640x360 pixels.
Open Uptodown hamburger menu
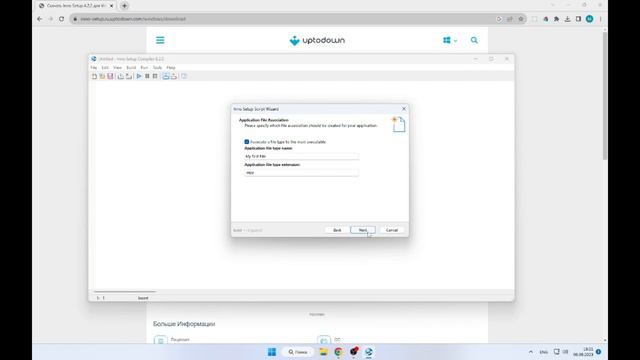click(x=160, y=40)
